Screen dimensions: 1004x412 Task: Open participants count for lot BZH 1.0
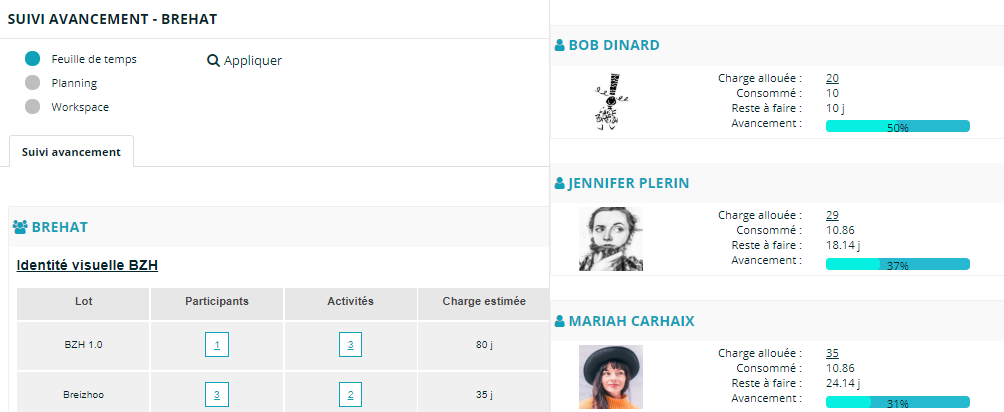click(217, 345)
